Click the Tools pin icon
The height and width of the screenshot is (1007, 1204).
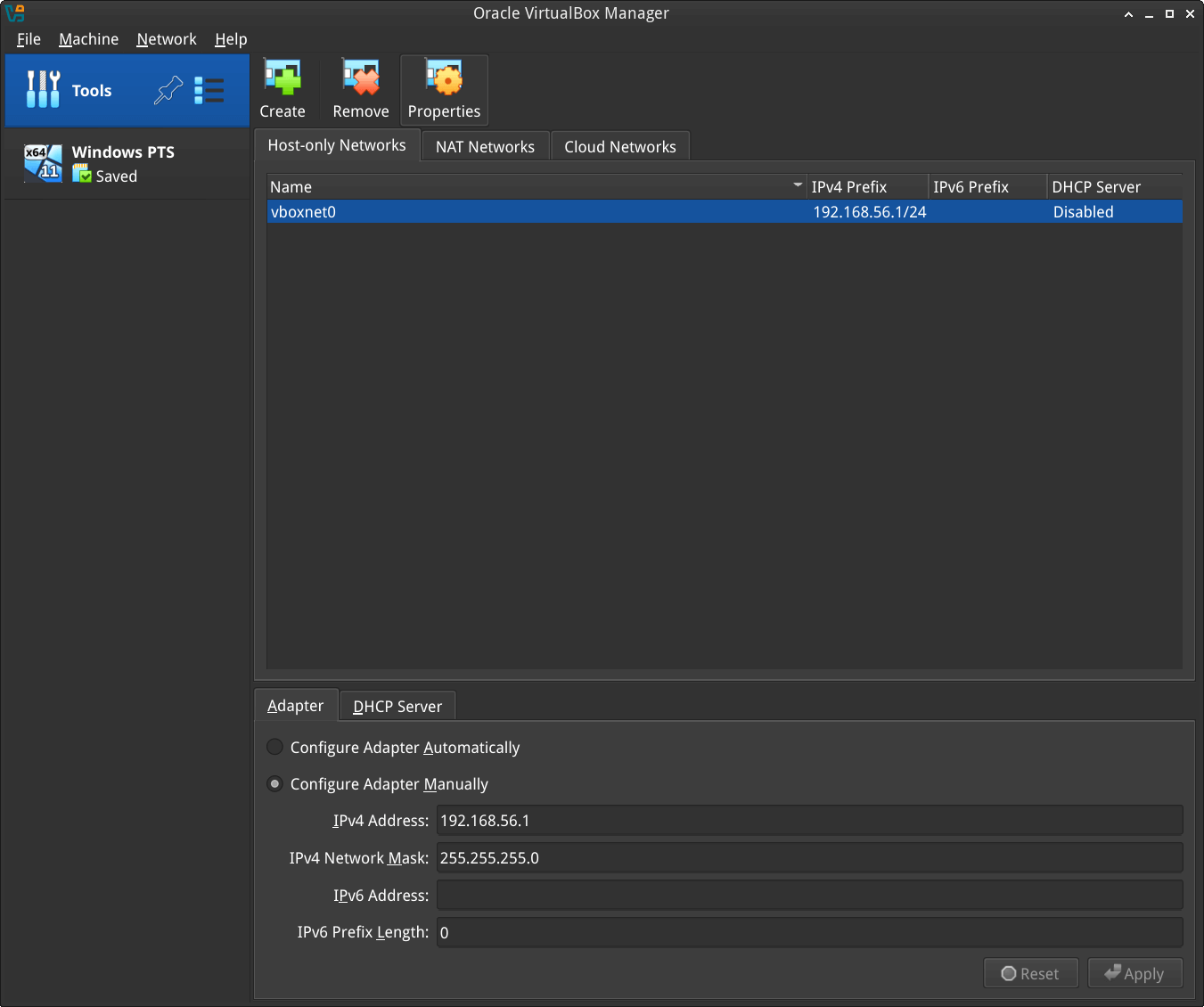pos(168,90)
